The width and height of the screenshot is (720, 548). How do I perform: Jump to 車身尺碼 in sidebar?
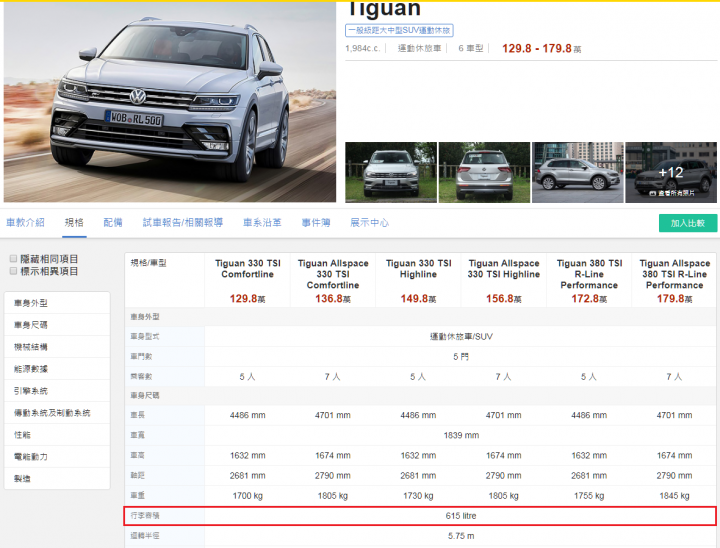(57, 325)
